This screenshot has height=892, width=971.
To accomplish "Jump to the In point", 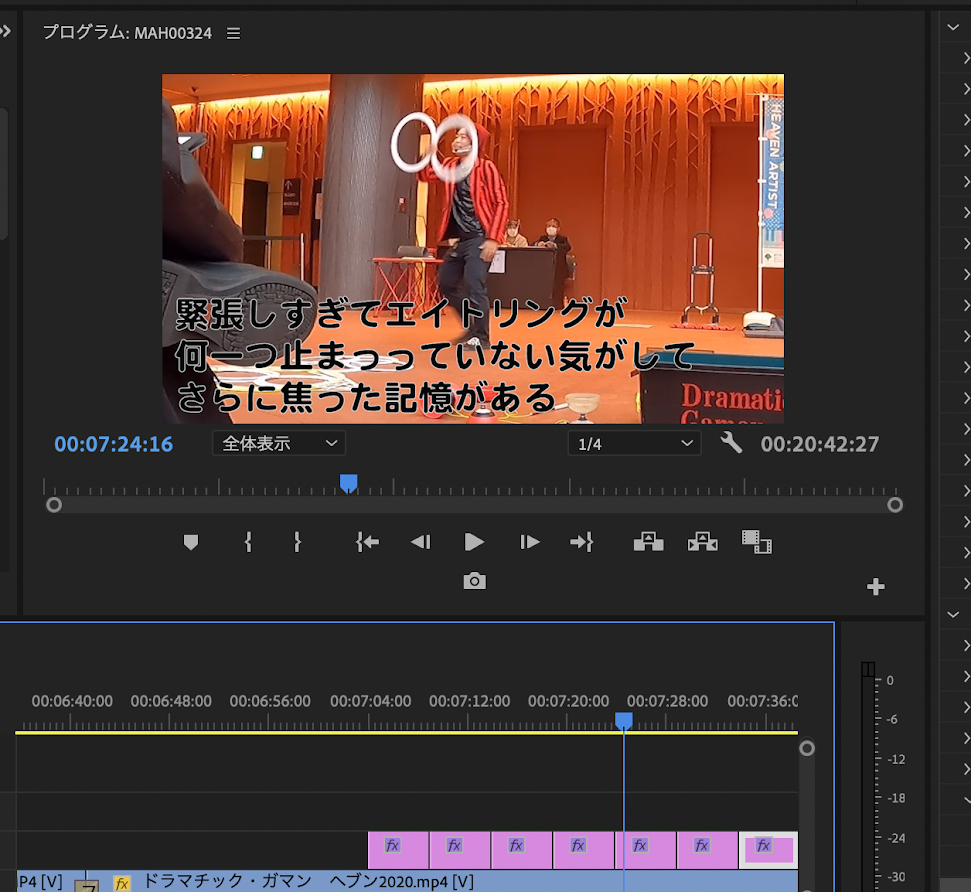I will tap(367, 542).
